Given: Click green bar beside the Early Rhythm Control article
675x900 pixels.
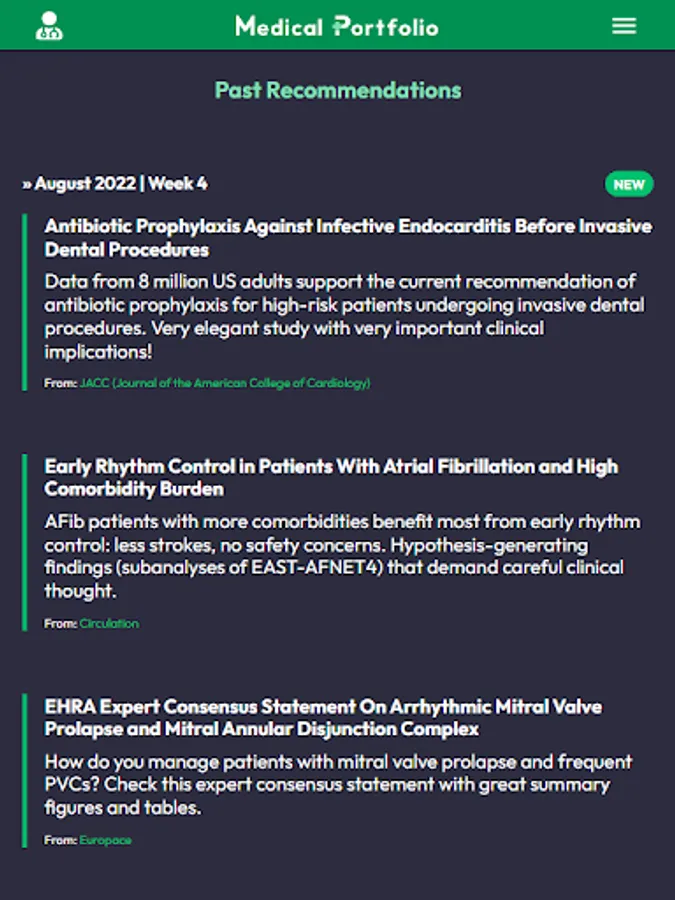Looking at the screenshot, I should coord(24,542).
